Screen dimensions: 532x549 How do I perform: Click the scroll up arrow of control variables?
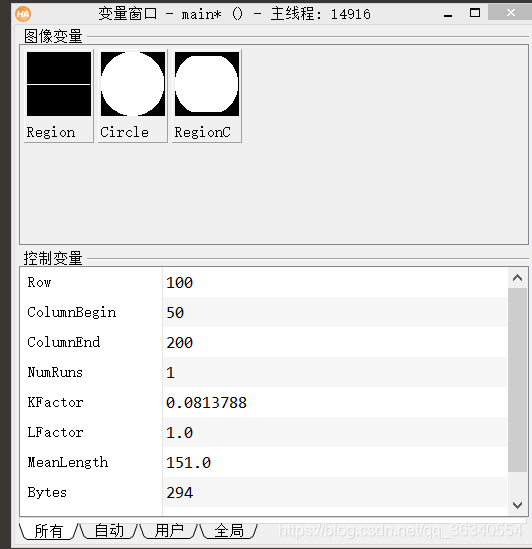(517, 278)
